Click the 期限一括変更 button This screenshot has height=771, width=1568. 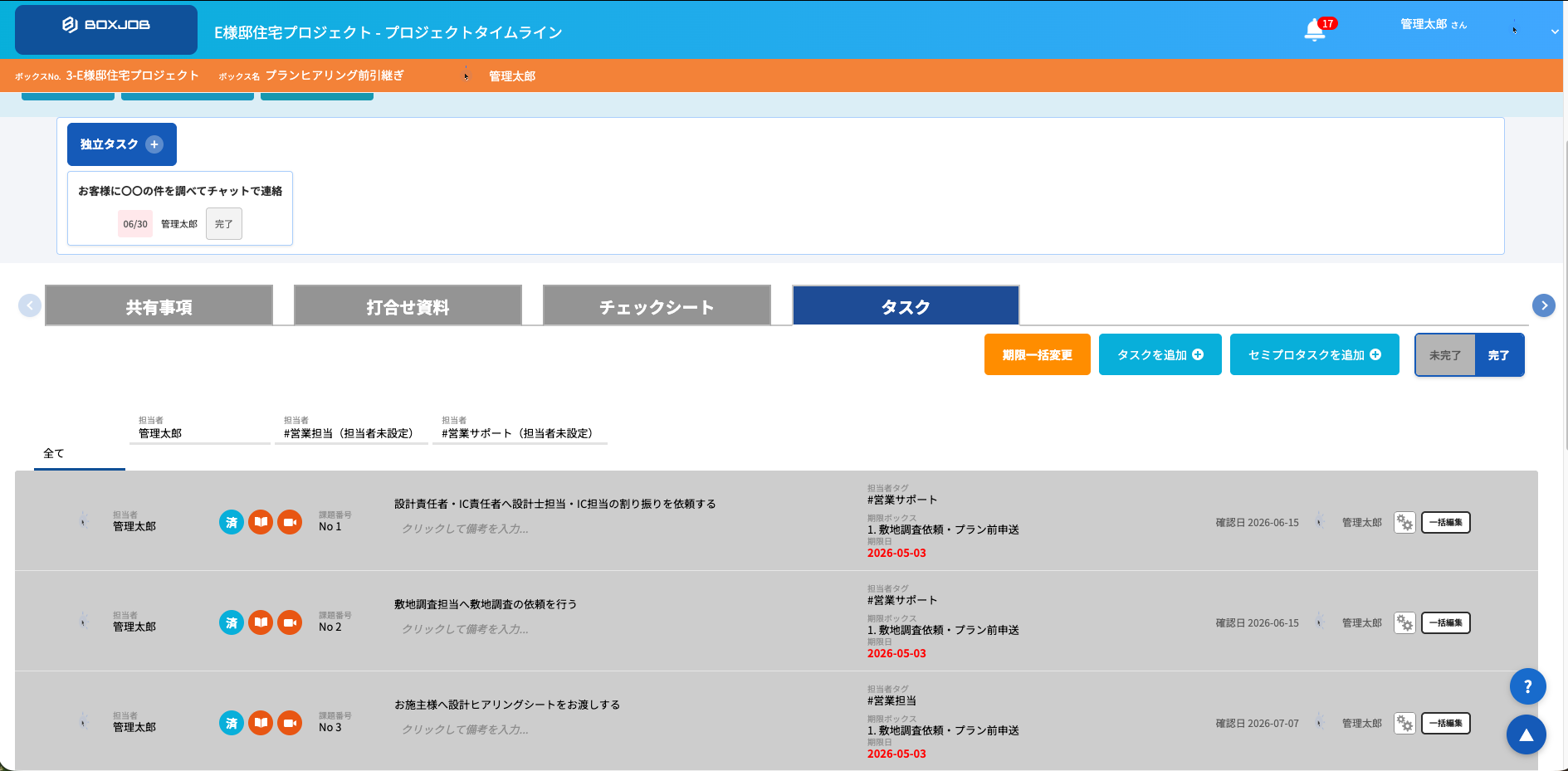(x=1038, y=354)
